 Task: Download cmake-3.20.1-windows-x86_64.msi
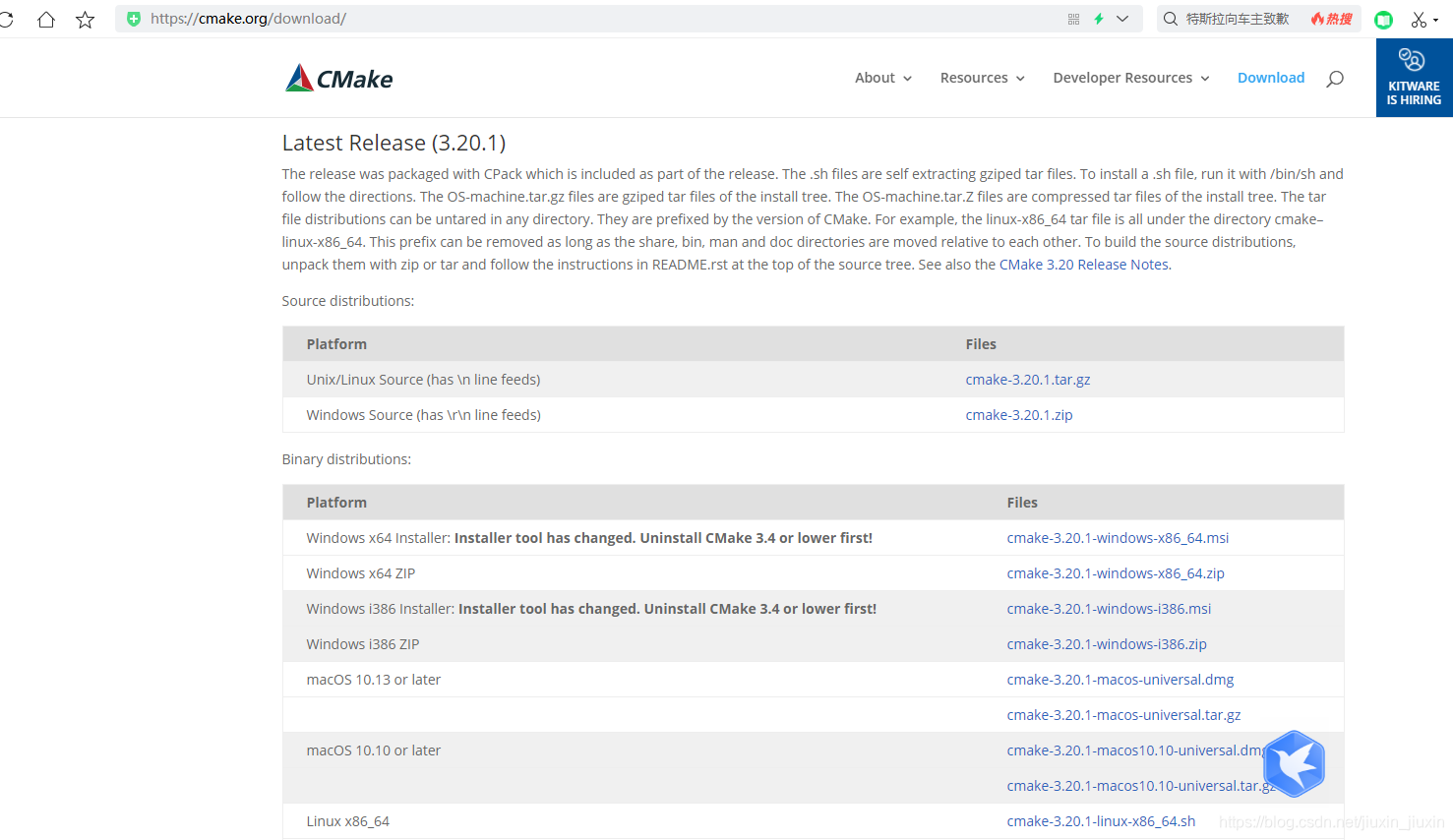pyautogui.click(x=1119, y=538)
